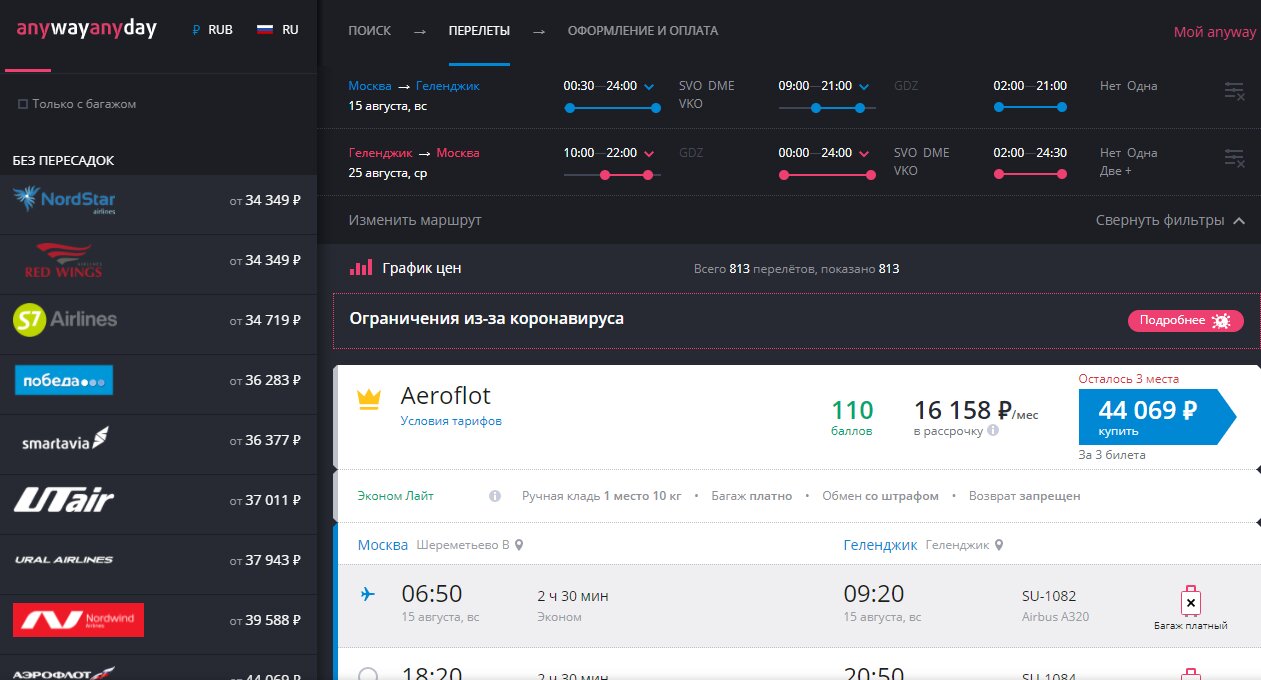Click UTair price от 37 011 ₽
The image size is (1261, 680).
pos(265,499)
